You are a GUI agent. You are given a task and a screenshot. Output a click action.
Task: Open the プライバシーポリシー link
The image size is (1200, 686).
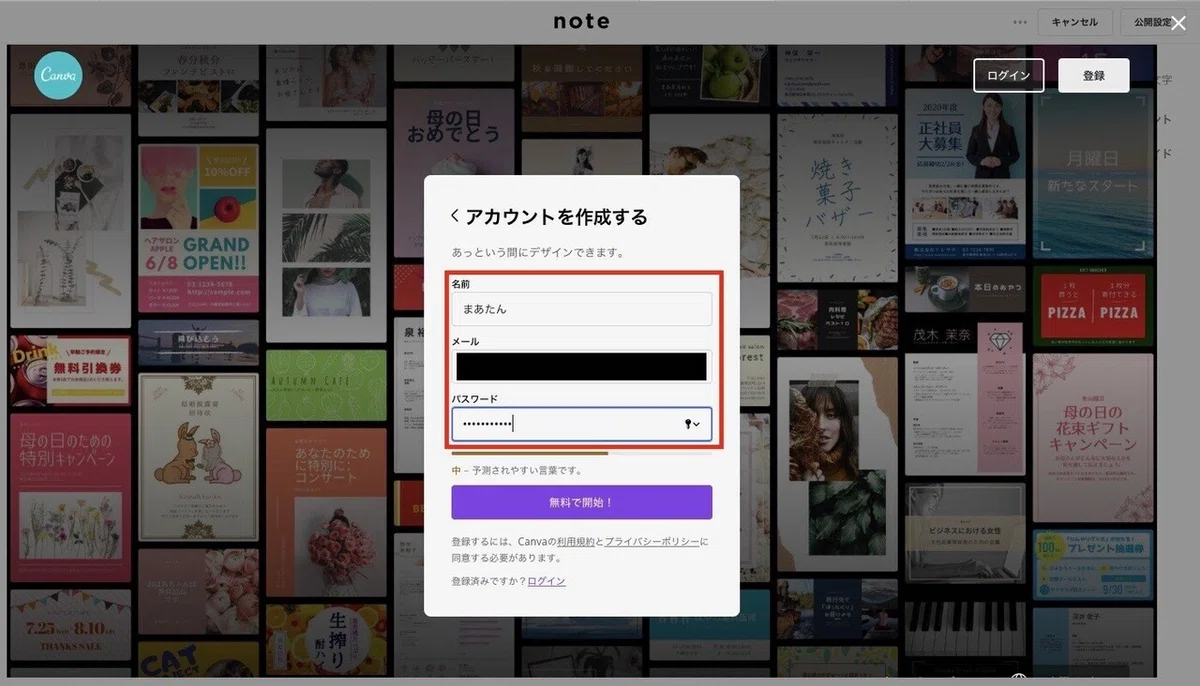tap(651, 541)
